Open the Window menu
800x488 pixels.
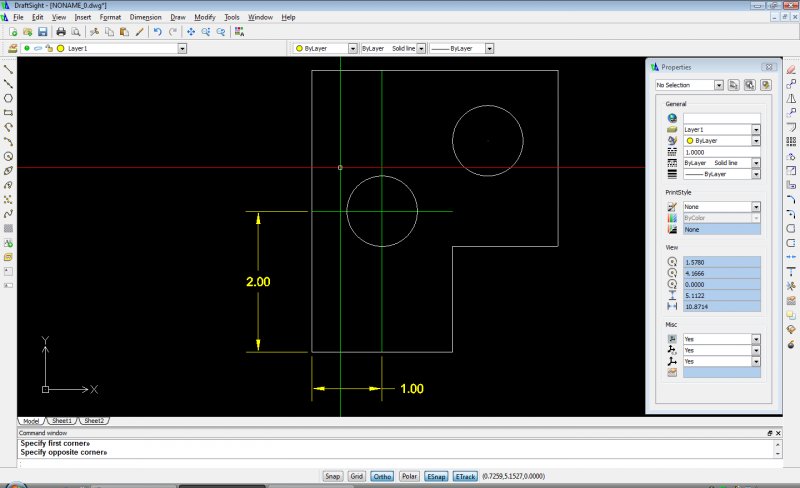pos(260,17)
